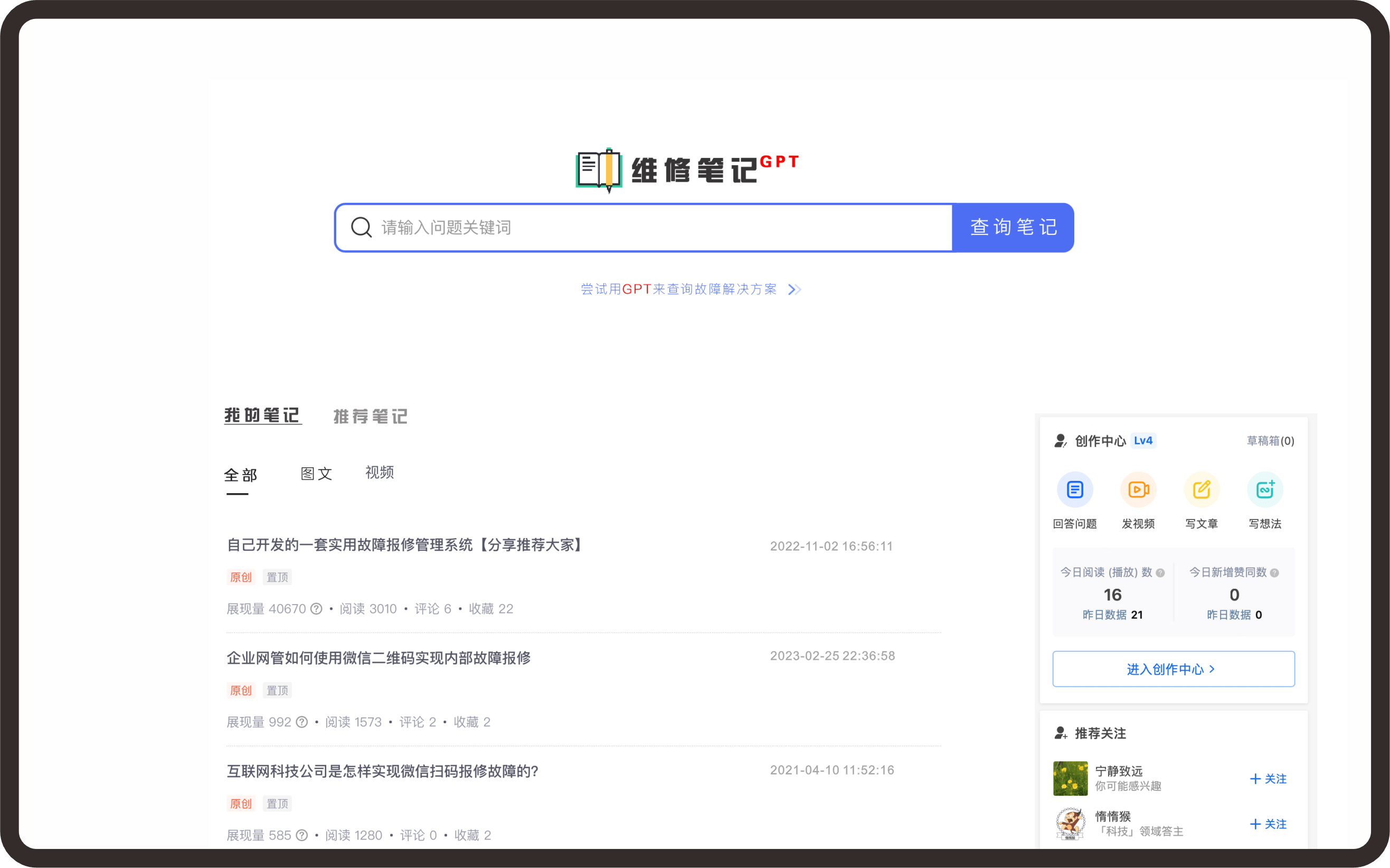Screen dimensions: 1390x868
Task: Click help icon beside 今日阅读 (播放) 数
Action: tap(1160, 573)
